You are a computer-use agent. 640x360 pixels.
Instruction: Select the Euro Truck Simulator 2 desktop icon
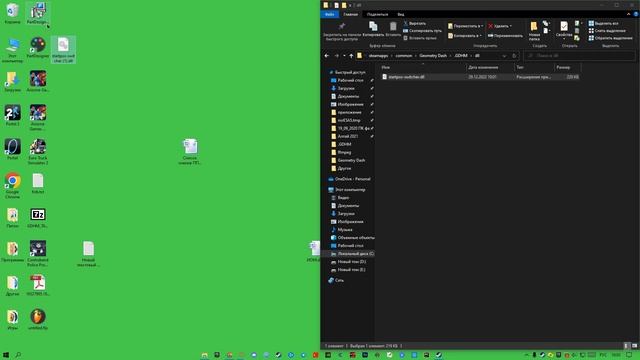38,152
